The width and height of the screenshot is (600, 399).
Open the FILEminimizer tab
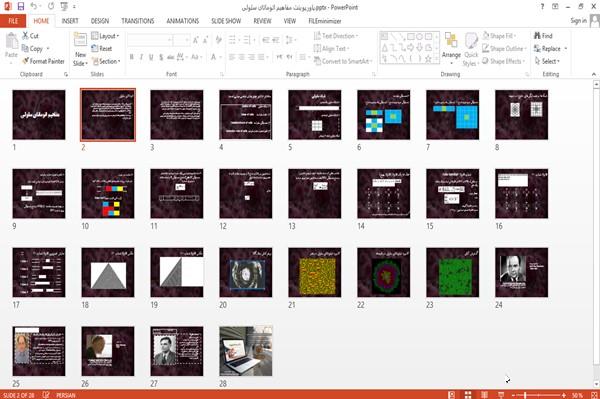click(x=324, y=21)
